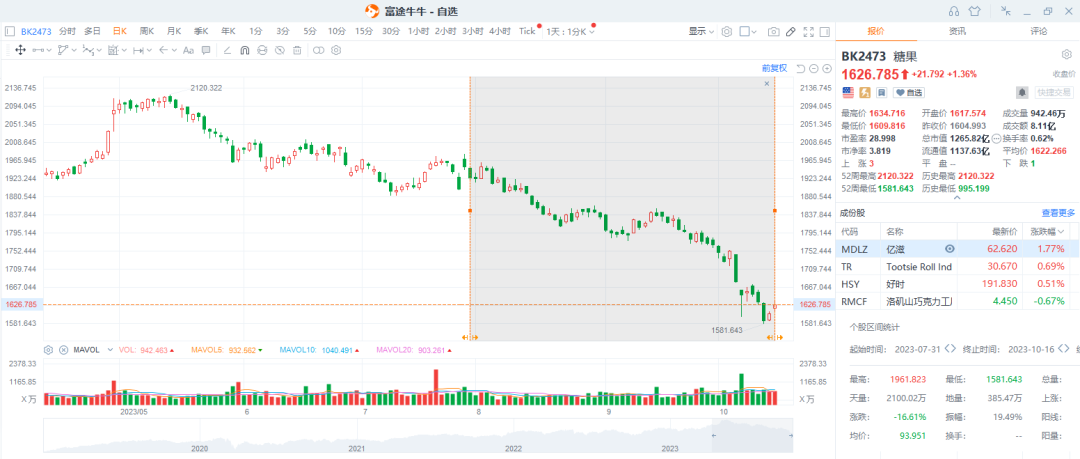The height and width of the screenshot is (459, 1080).
Task: Click the undo arrow near 前复权
Action: click(800, 68)
